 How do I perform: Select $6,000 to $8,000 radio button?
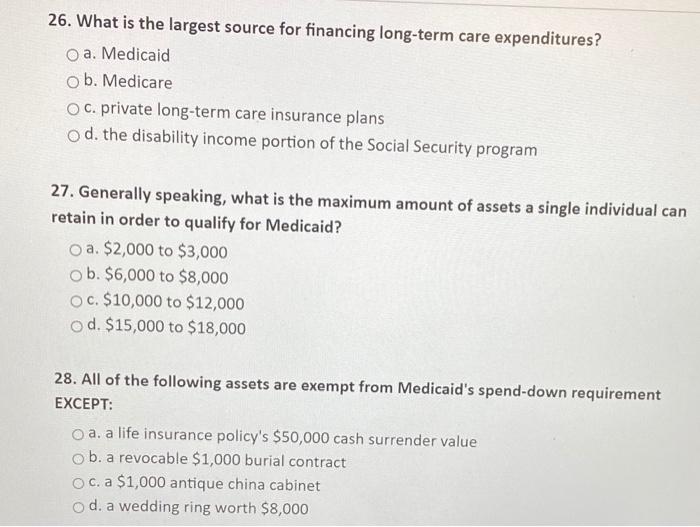coord(76,276)
